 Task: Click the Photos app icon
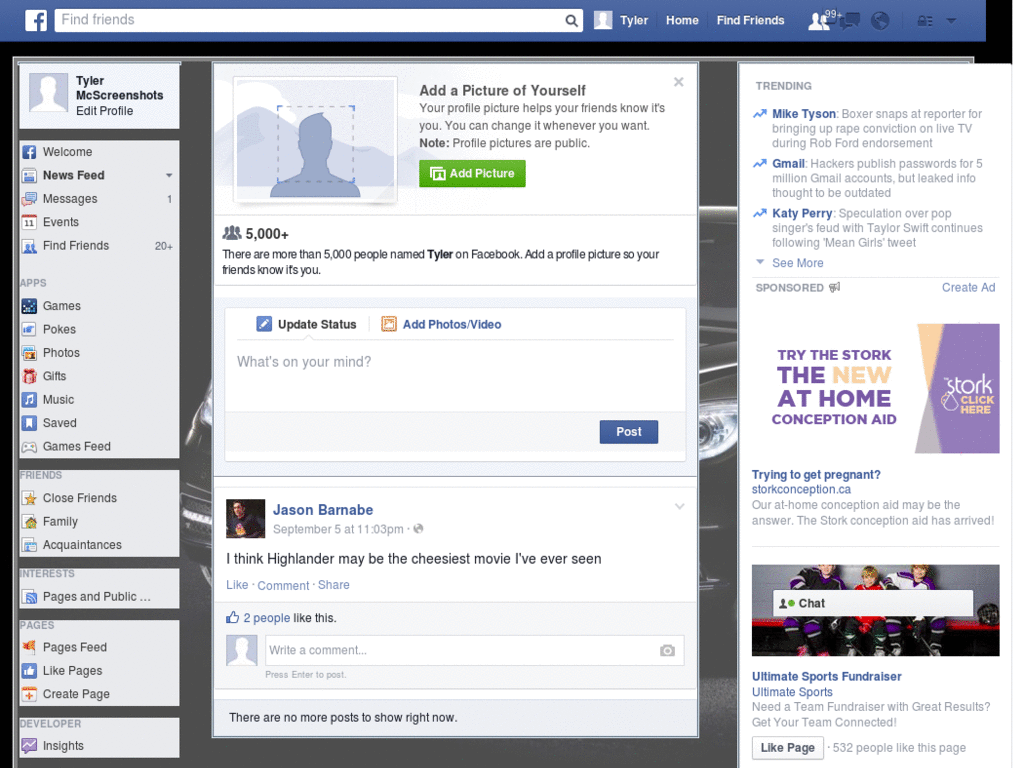tap(29, 353)
